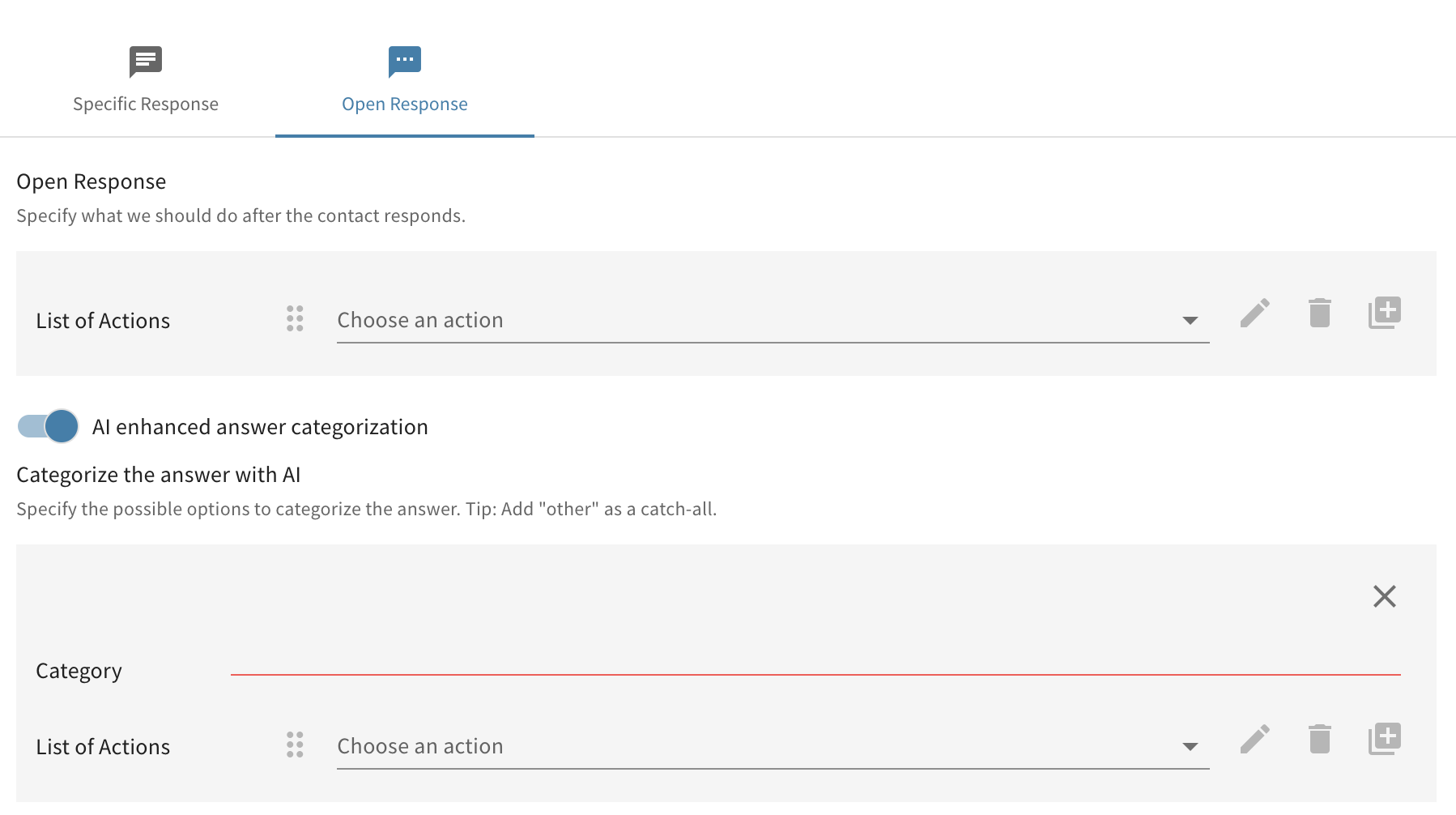Open the Open Response 'Choose an action' dropdown
Viewport: 1456px width, 815px height.
[753, 321]
